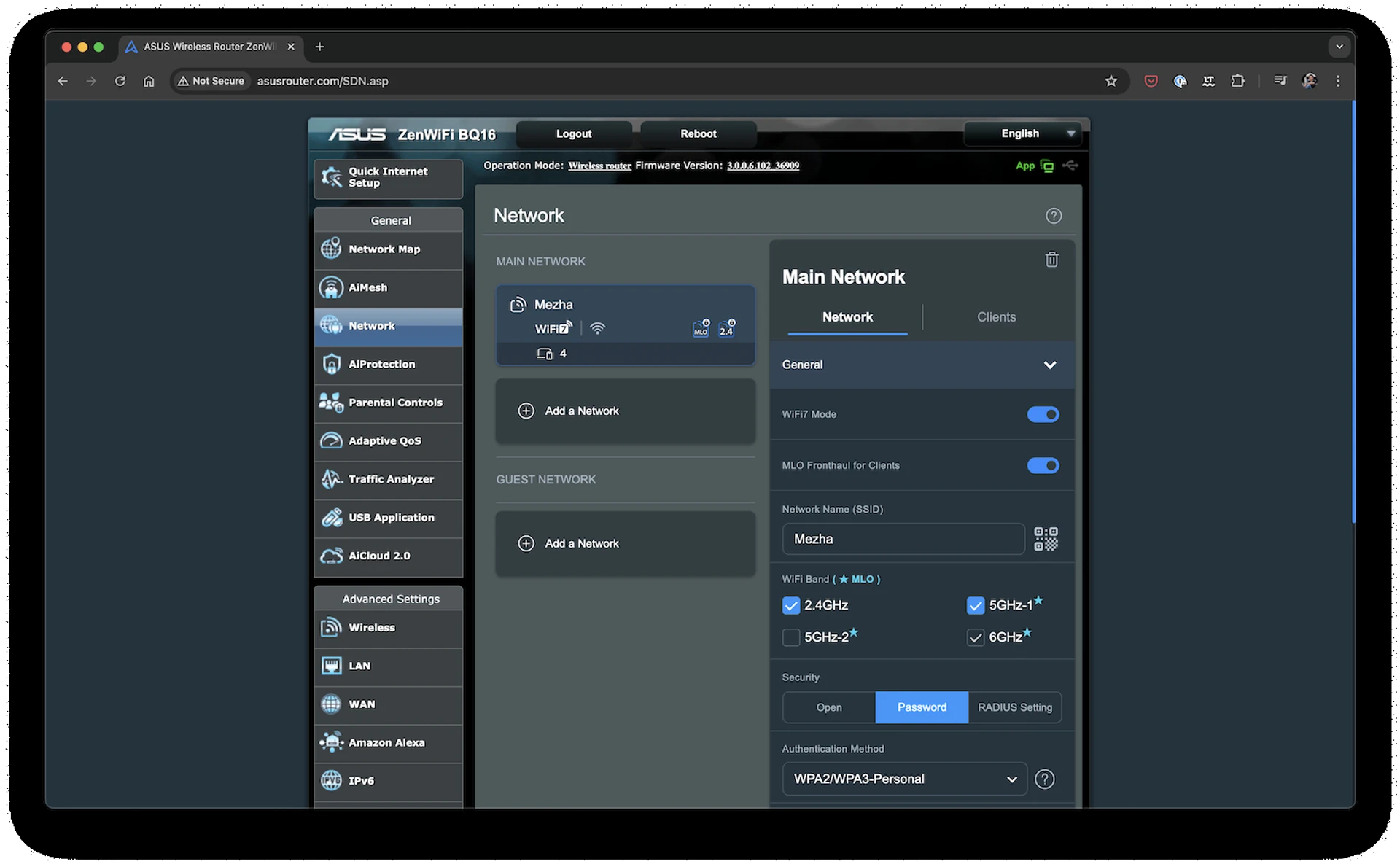Viewport: 1400px width, 867px height.
Task: Click the 2.4 band badge on Mezha card
Action: coord(726,329)
